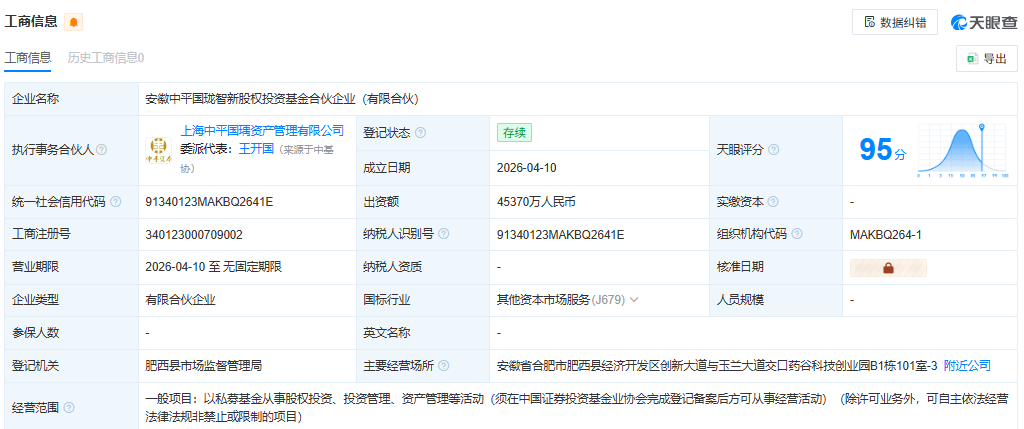Click the registered address text

pyautogui.click(x=717, y=366)
